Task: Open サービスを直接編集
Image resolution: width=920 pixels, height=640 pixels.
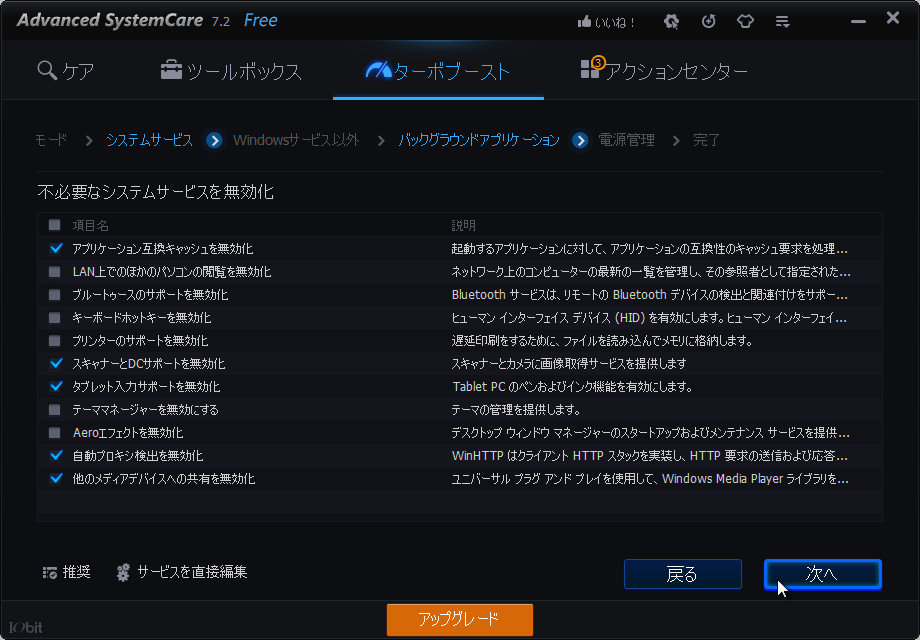Action: click(192, 572)
